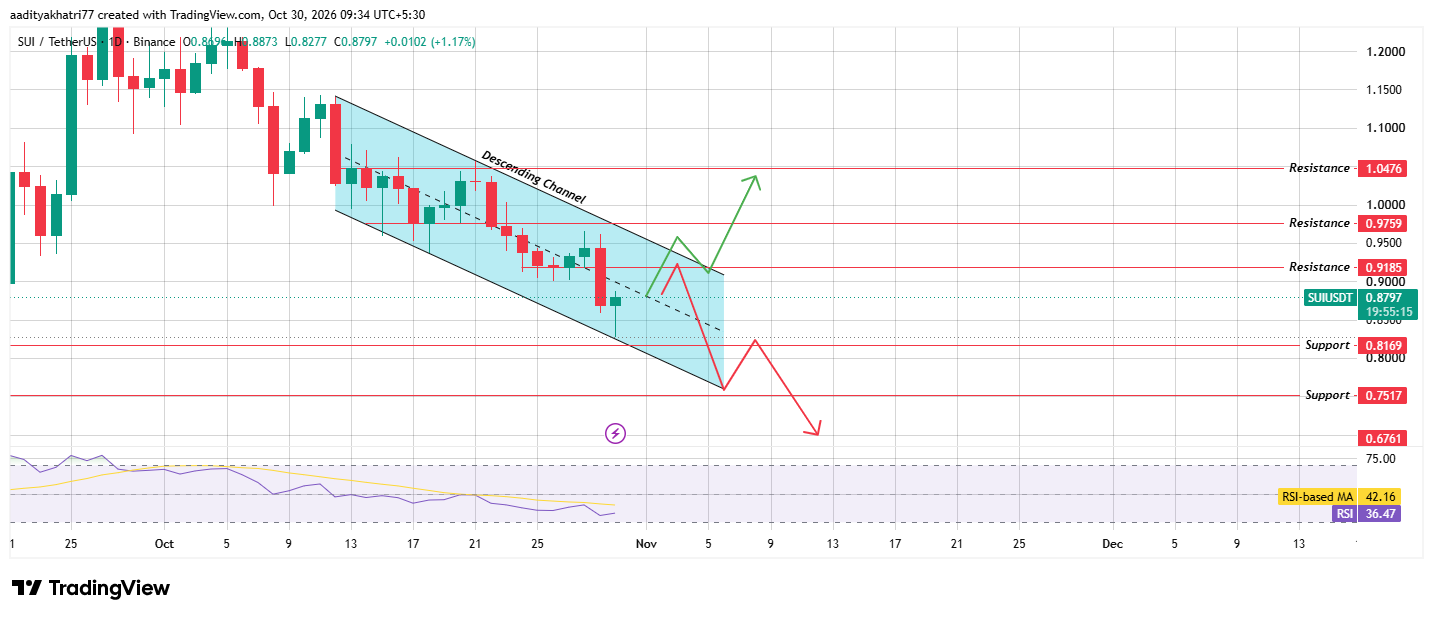
Task: Click the 0.6761 red price tag
Action: 1382,438
